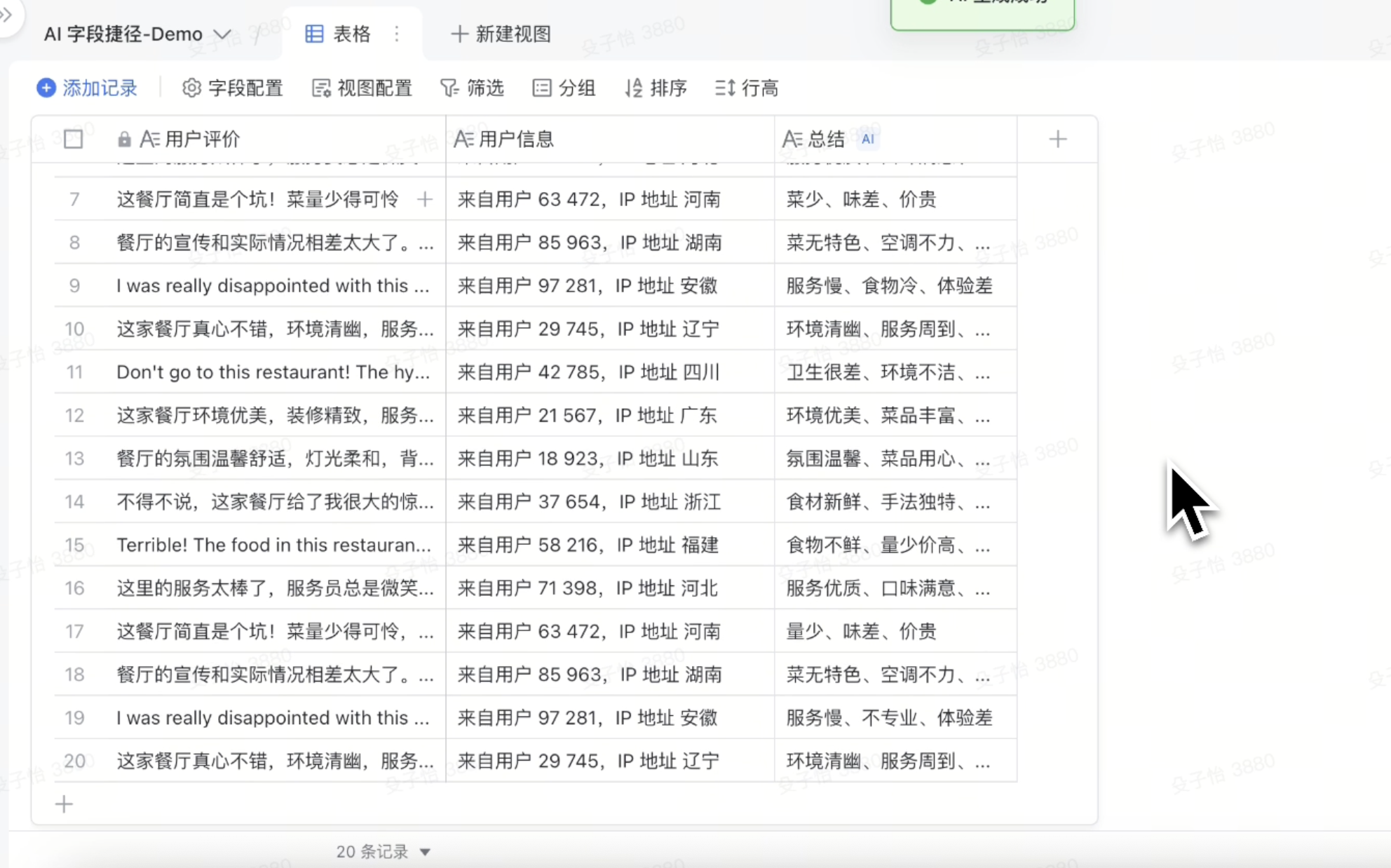The width and height of the screenshot is (1391, 868).
Task: Click the 用户信息 column header
Action: (x=516, y=139)
